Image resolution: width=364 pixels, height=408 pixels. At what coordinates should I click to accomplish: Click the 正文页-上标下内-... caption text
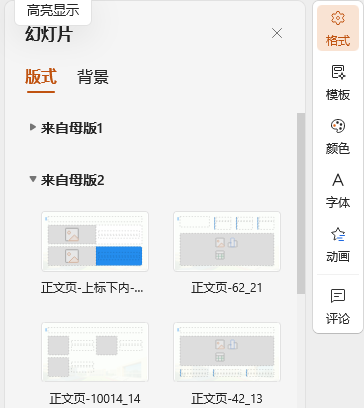[92, 287]
